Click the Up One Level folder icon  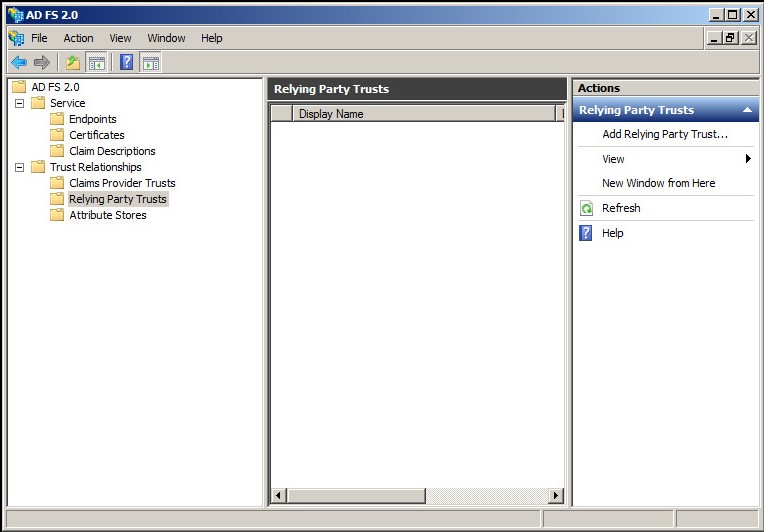[73, 62]
